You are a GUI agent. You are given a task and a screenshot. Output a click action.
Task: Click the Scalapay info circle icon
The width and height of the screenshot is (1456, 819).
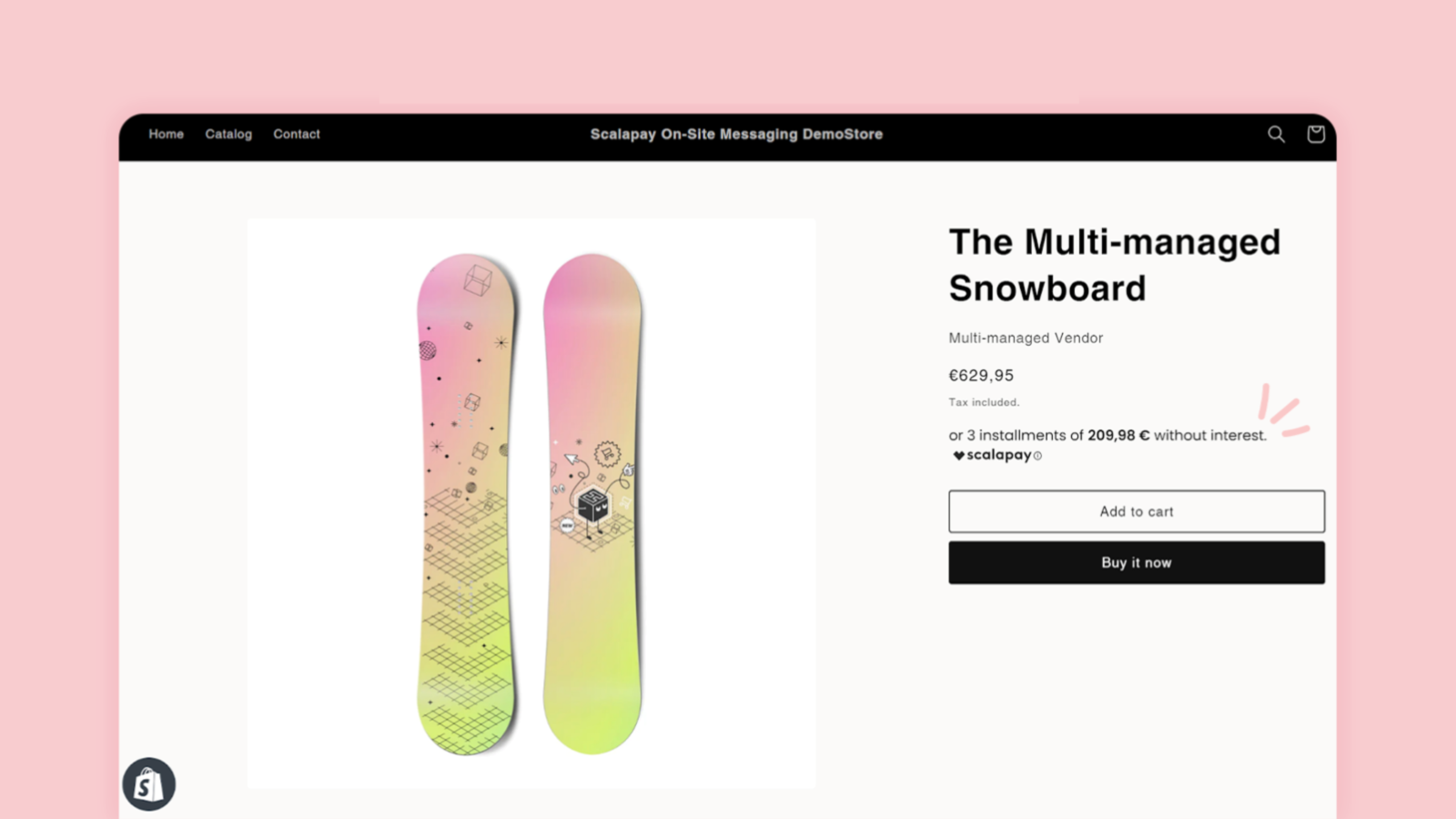coord(1037,456)
